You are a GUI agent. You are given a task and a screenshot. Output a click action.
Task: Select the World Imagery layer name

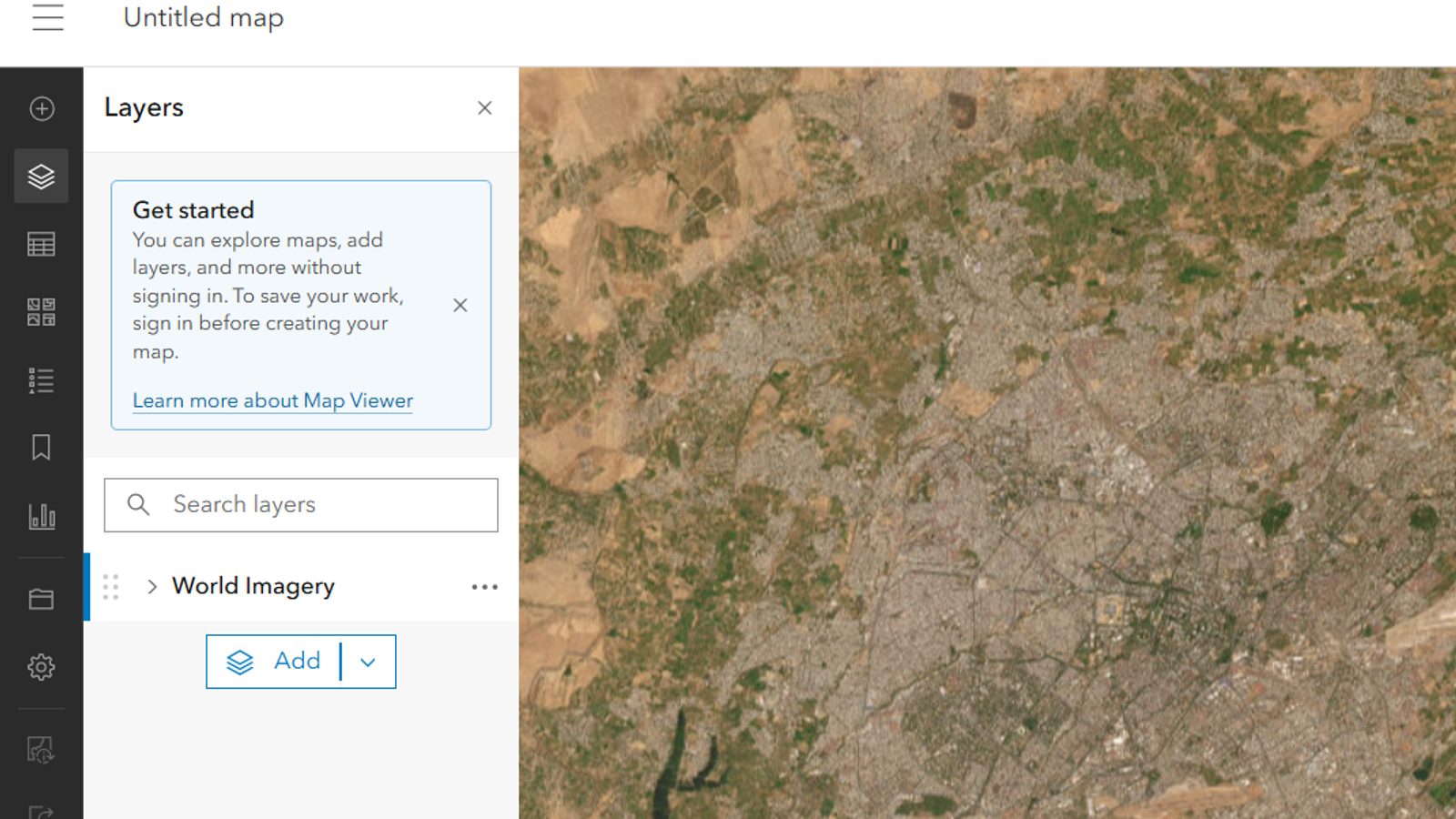click(254, 586)
